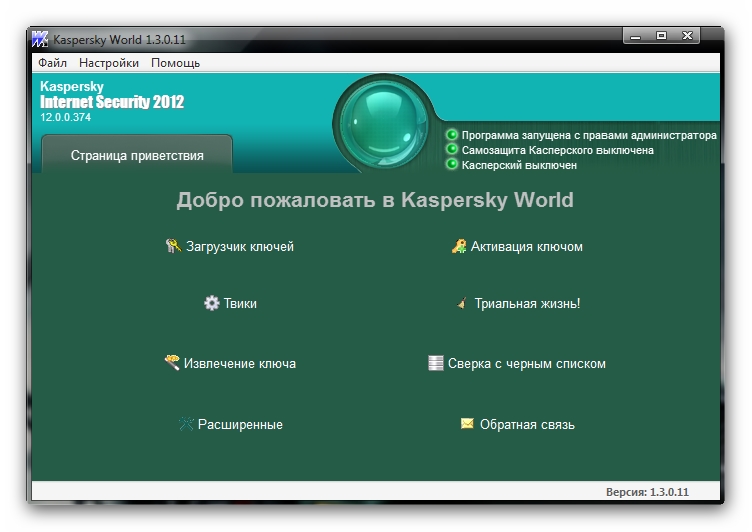
Task: Click the green indicator beside Самозащита Касперского выключена
Action: pyautogui.click(x=452, y=149)
